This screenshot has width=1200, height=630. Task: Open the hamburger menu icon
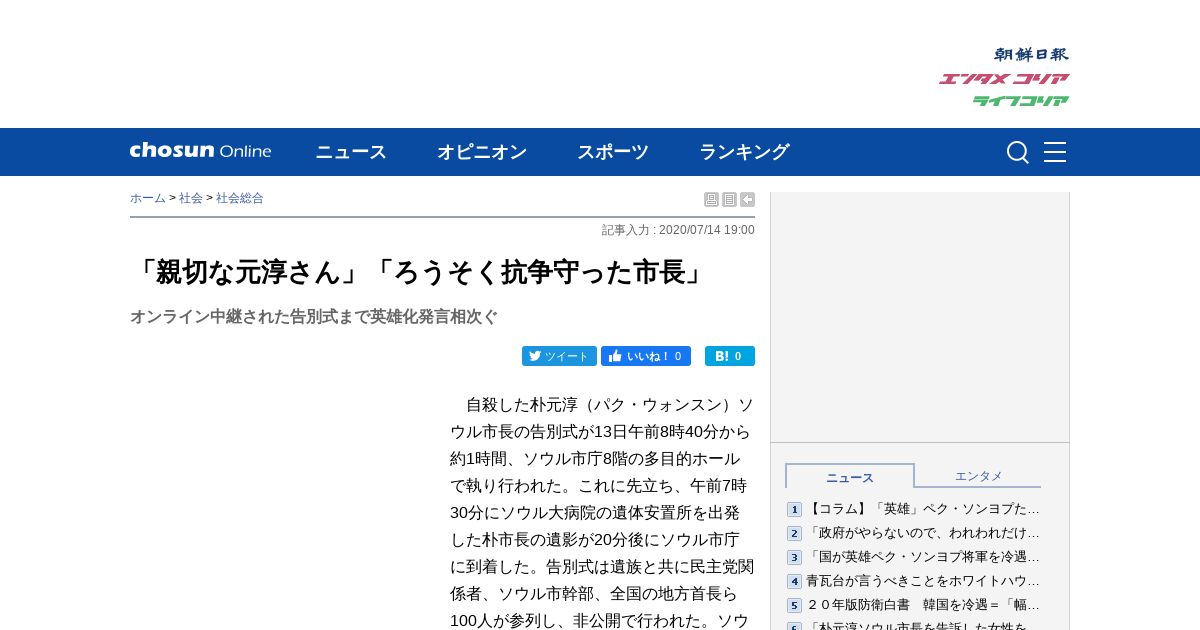point(1055,152)
